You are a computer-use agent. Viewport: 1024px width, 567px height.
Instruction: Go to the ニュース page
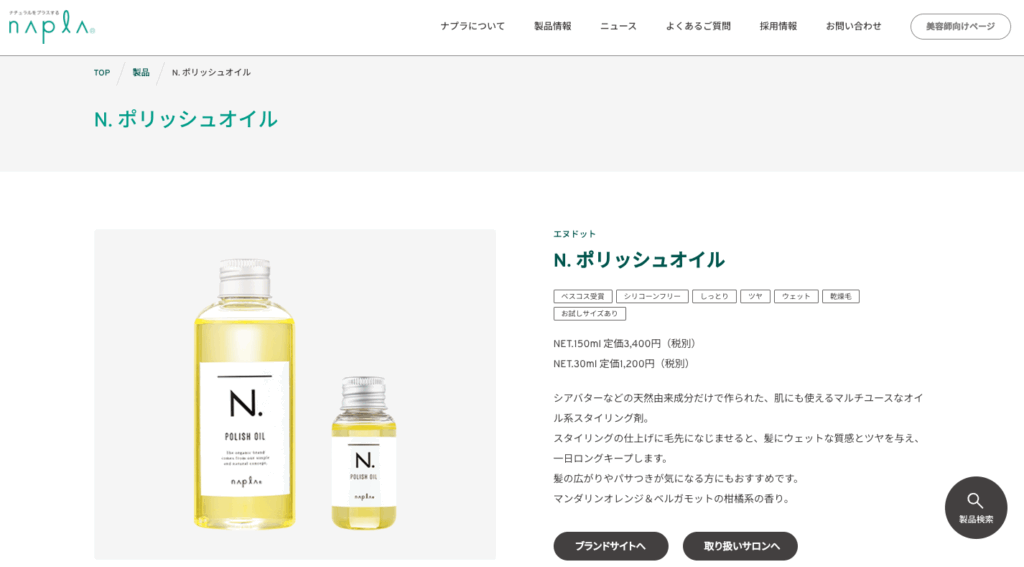(618, 26)
